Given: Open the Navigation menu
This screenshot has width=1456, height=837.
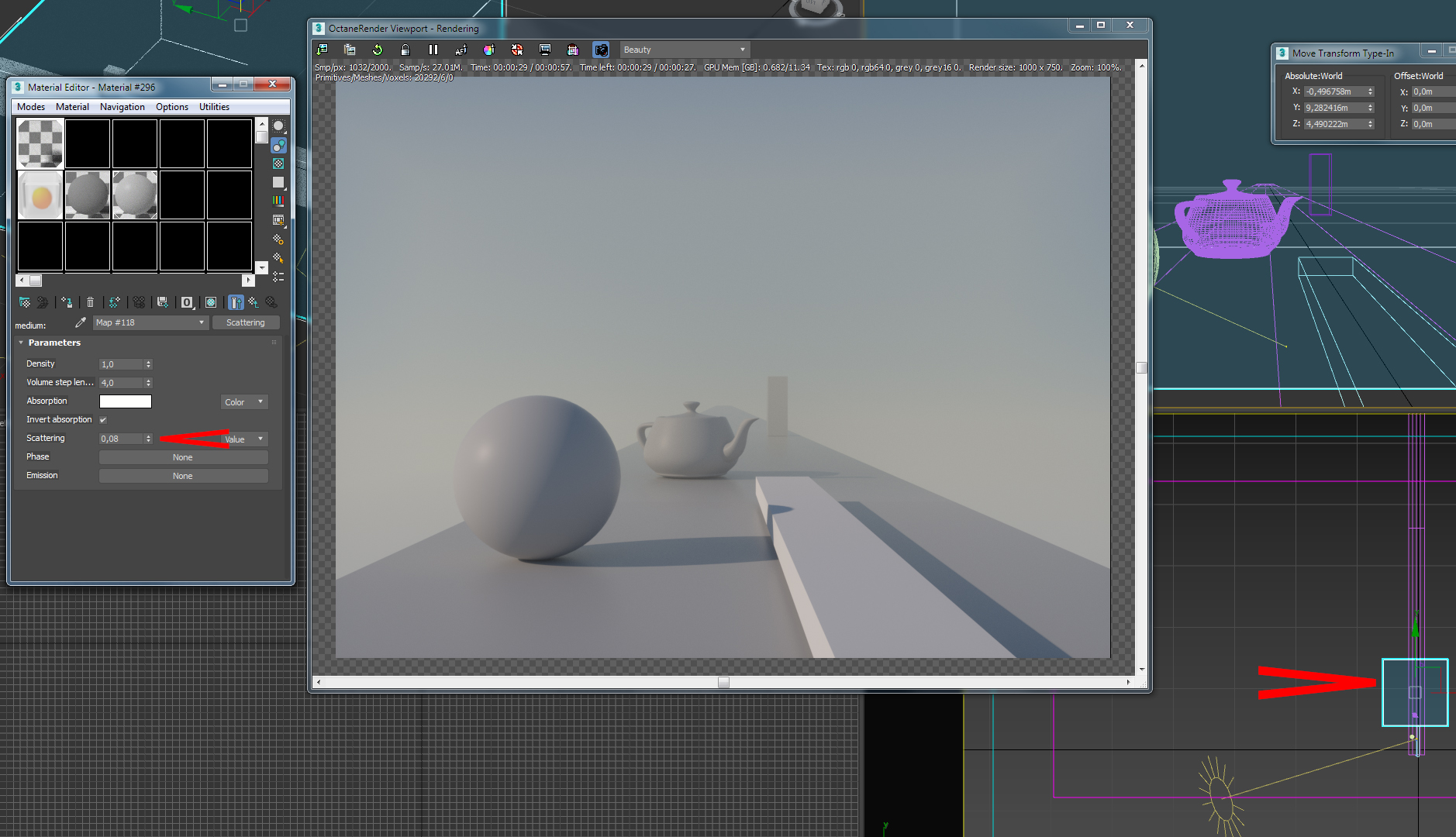Looking at the screenshot, I should (x=122, y=107).
